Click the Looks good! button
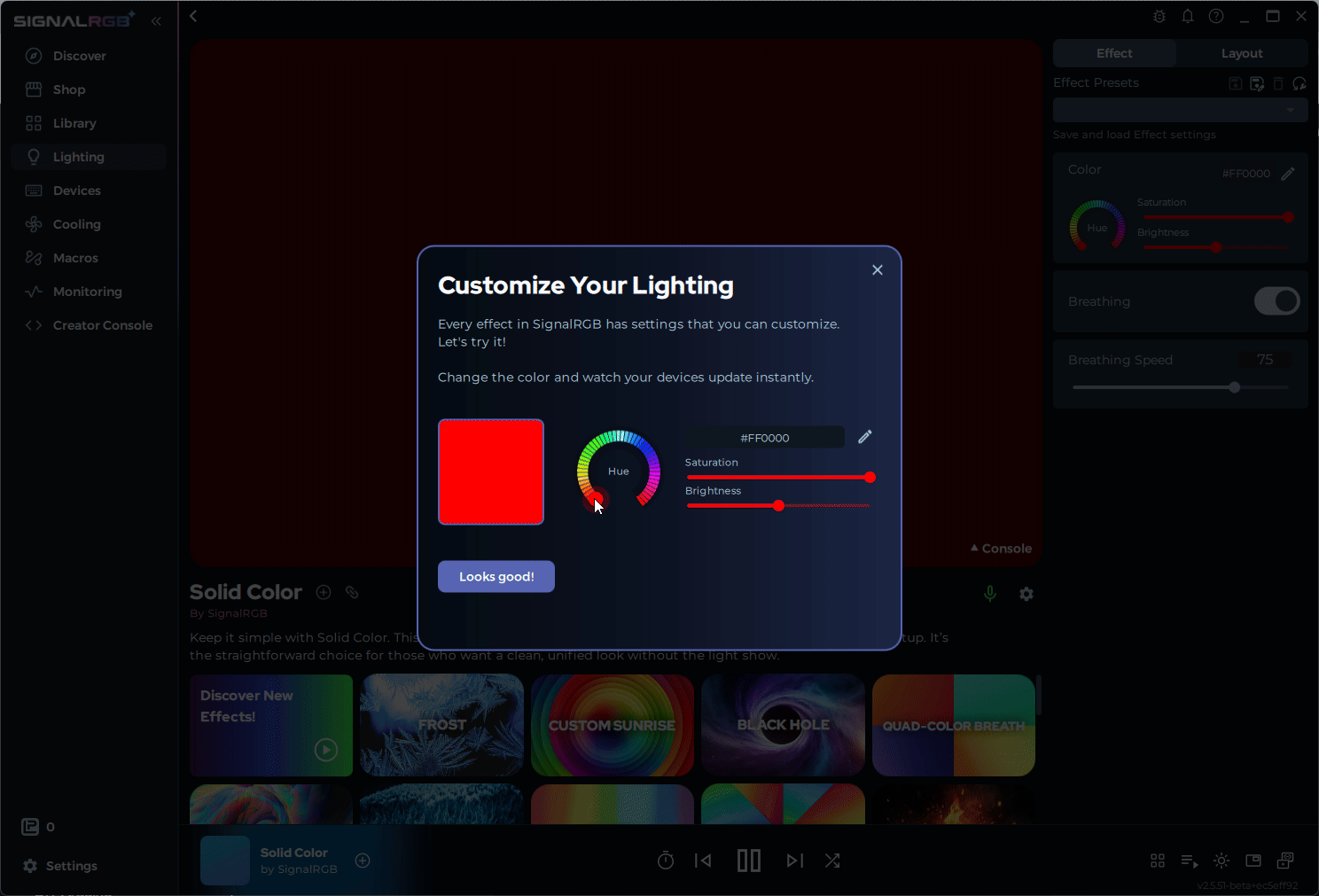This screenshot has width=1319, height=896. pyautogui.click(x=496, y=576)
